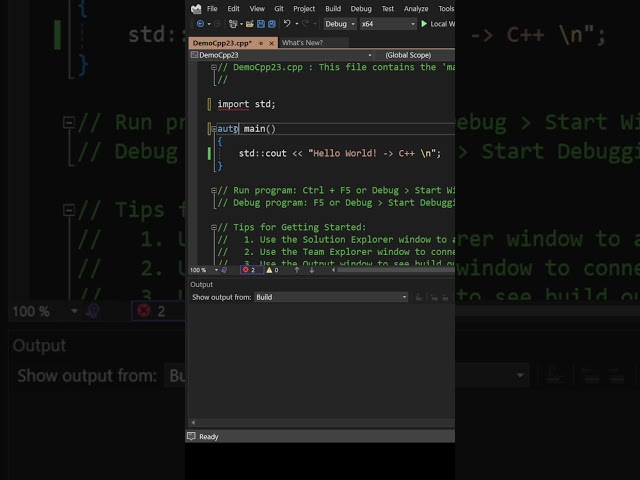640x480 pixels.
Task: Collapse the main() function region
Action: pyautogui.click(x=214, y=129)
